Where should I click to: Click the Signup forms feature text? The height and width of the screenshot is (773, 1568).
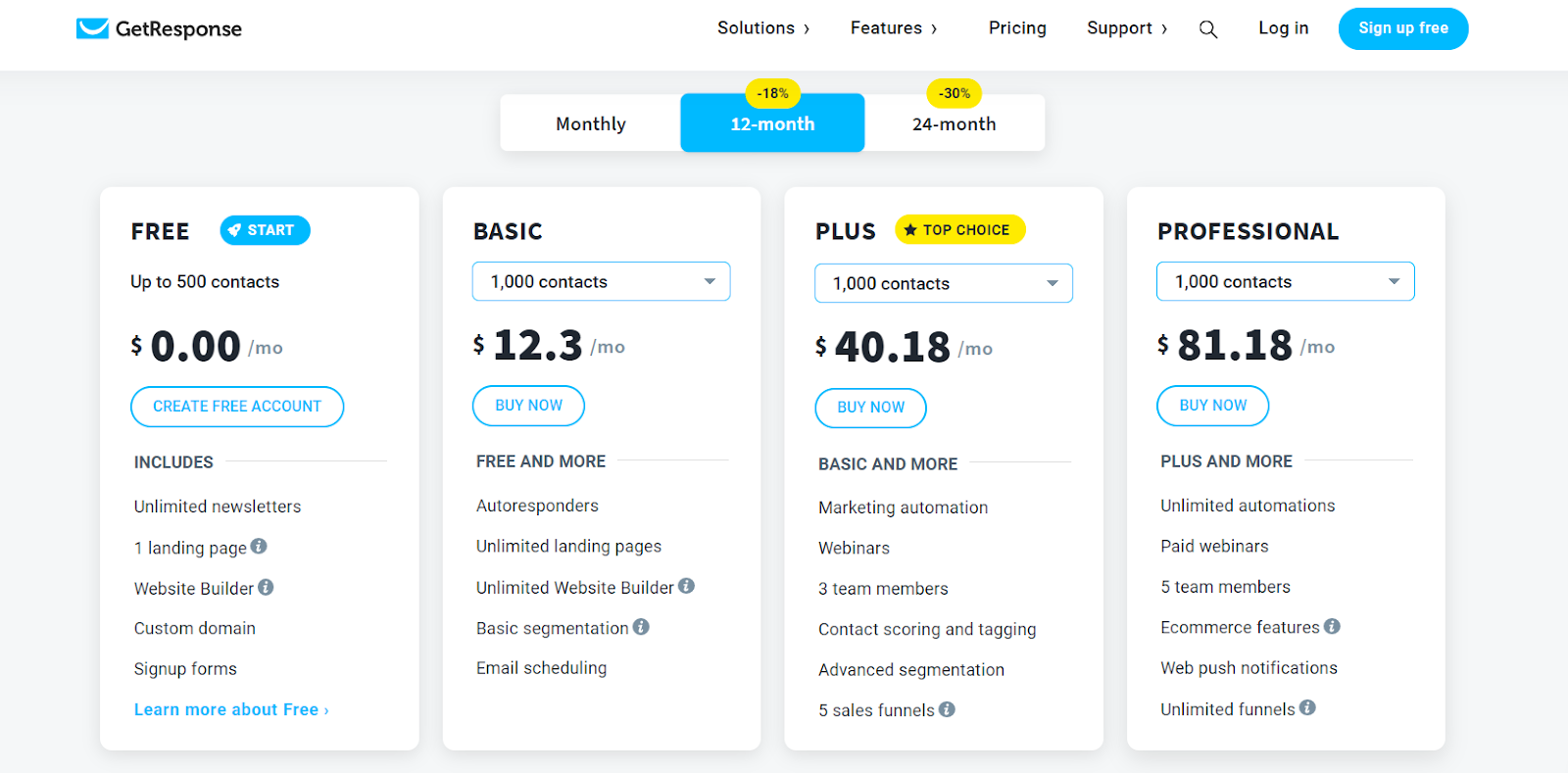pos(185,669)
